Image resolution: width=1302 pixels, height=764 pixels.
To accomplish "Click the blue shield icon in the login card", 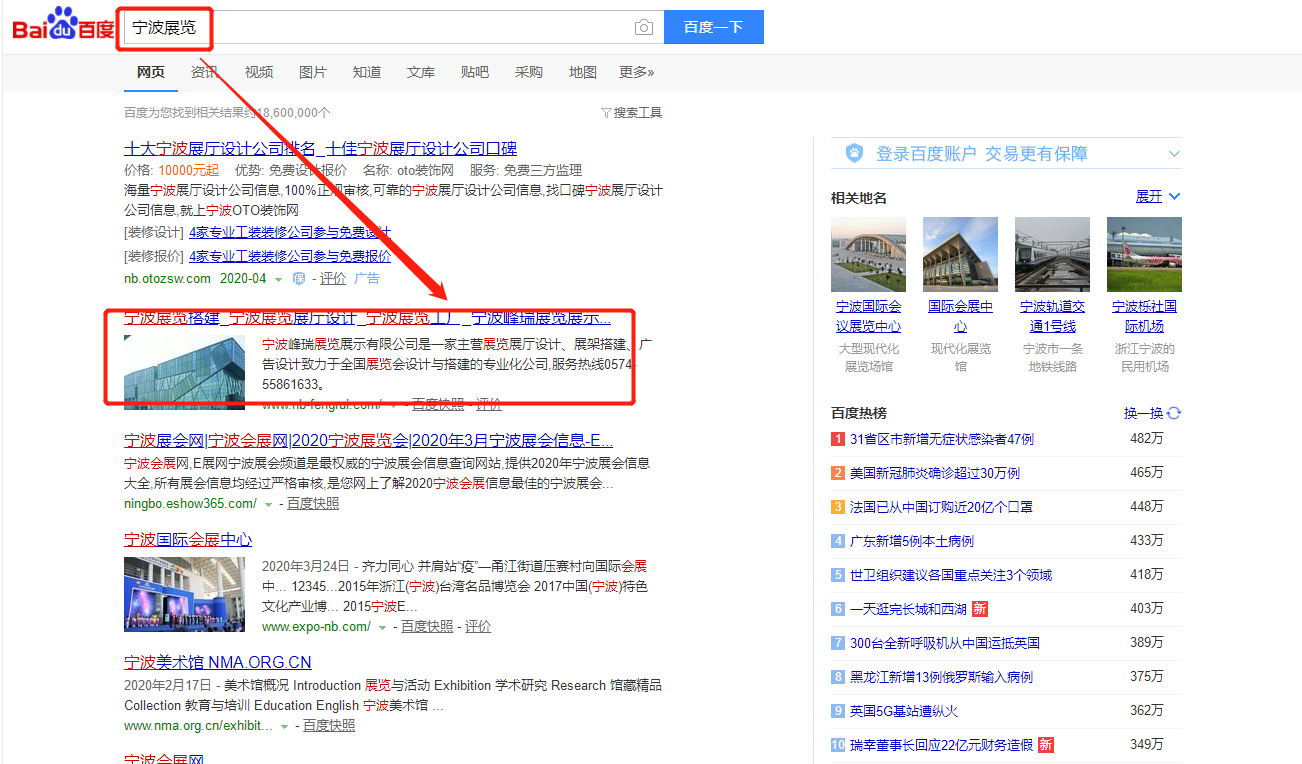I will click(854, 153).
